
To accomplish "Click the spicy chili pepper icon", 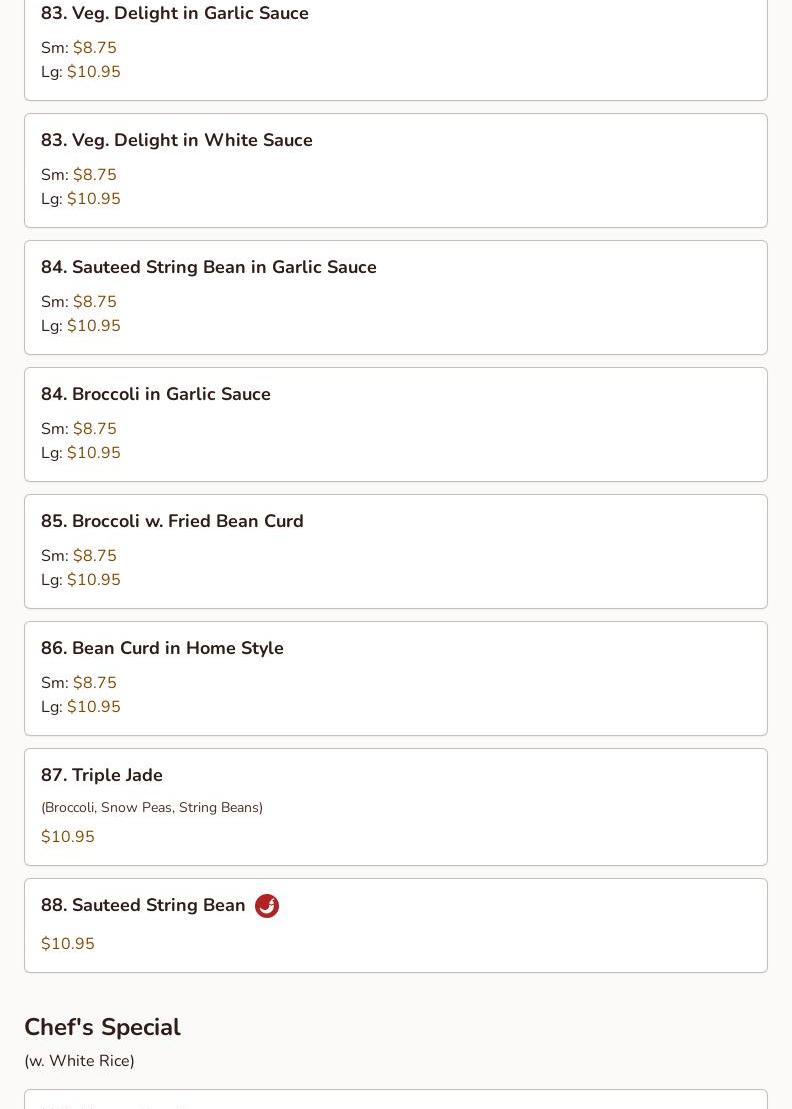I will point(267,905).
